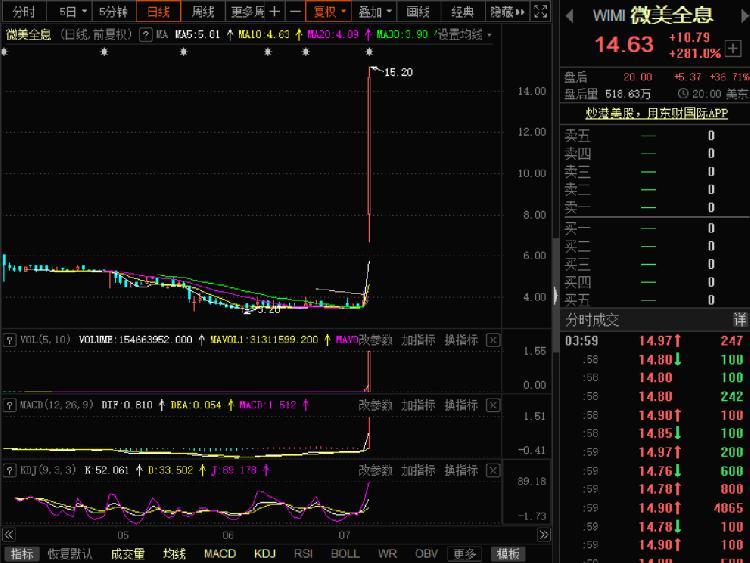Click 换指标 in KDJ panel
The image size is (750, 563).
tap(461, 470)
